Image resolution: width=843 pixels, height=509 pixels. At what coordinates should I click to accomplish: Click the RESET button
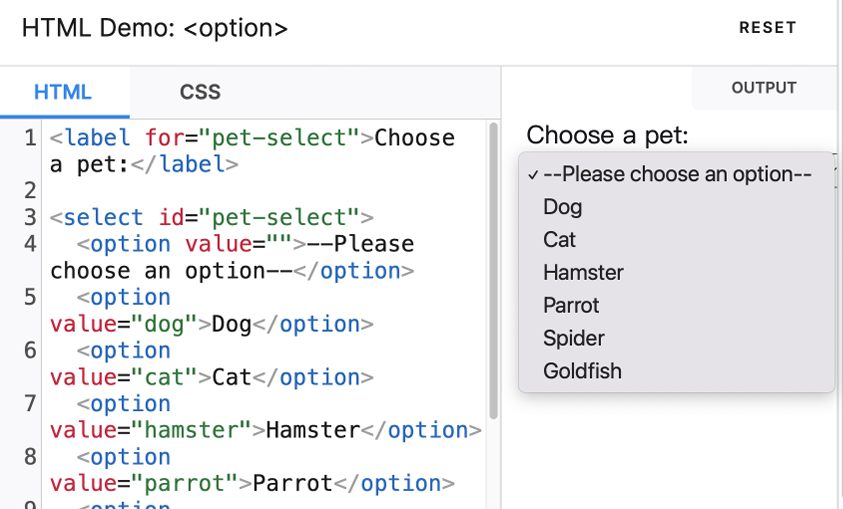[x=767, y=27]
